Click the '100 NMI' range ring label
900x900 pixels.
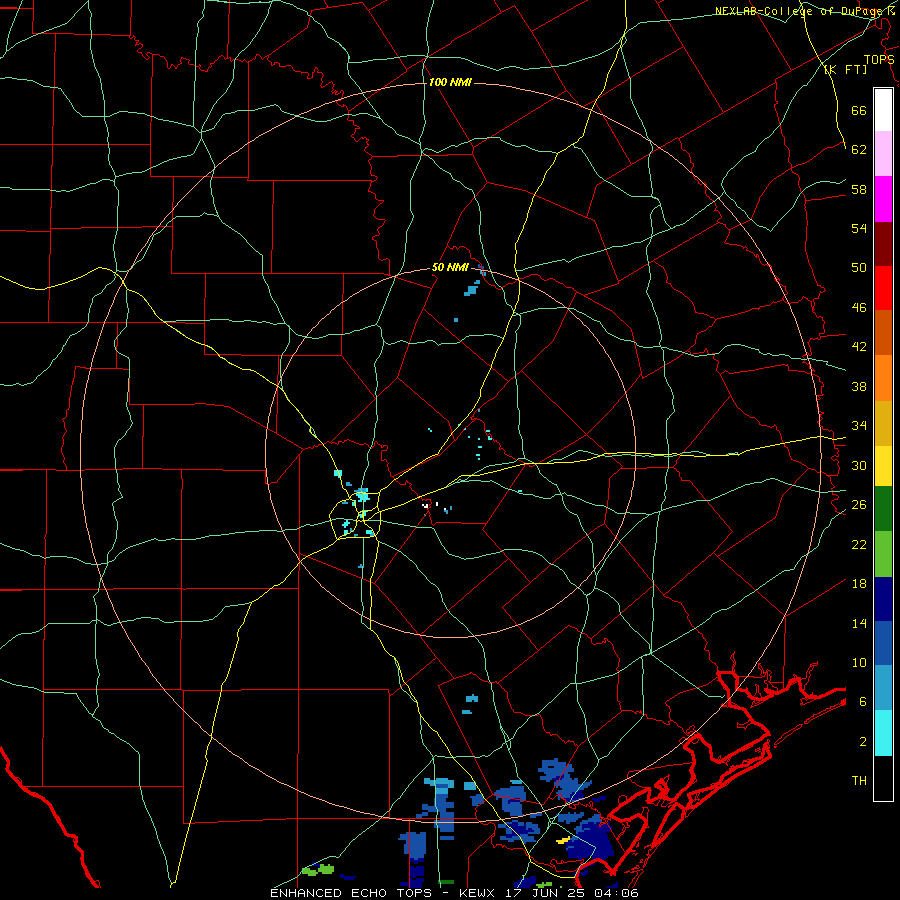tap(450, 83)
